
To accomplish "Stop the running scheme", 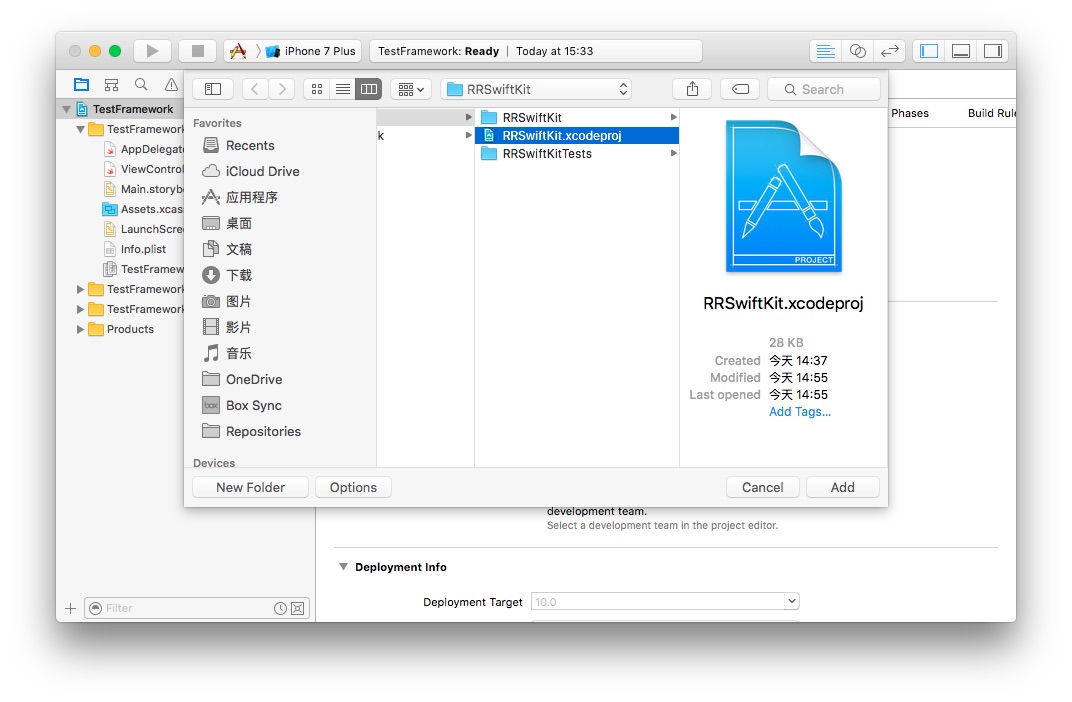I will [x=198, y=51].
